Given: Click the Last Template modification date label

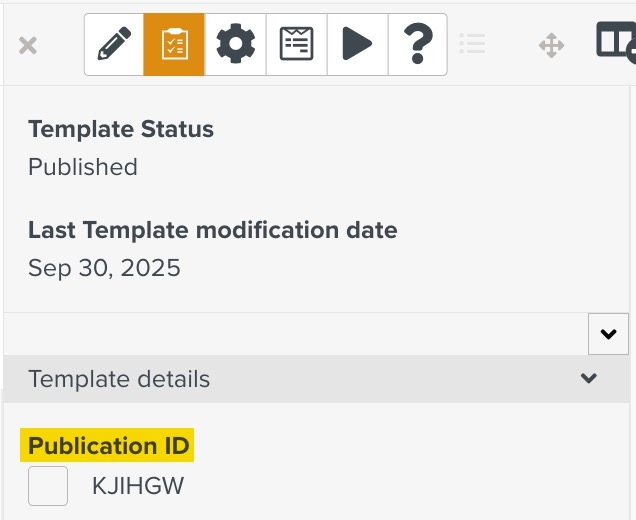Looking at the screenshot, I should [x=212, y=230].
